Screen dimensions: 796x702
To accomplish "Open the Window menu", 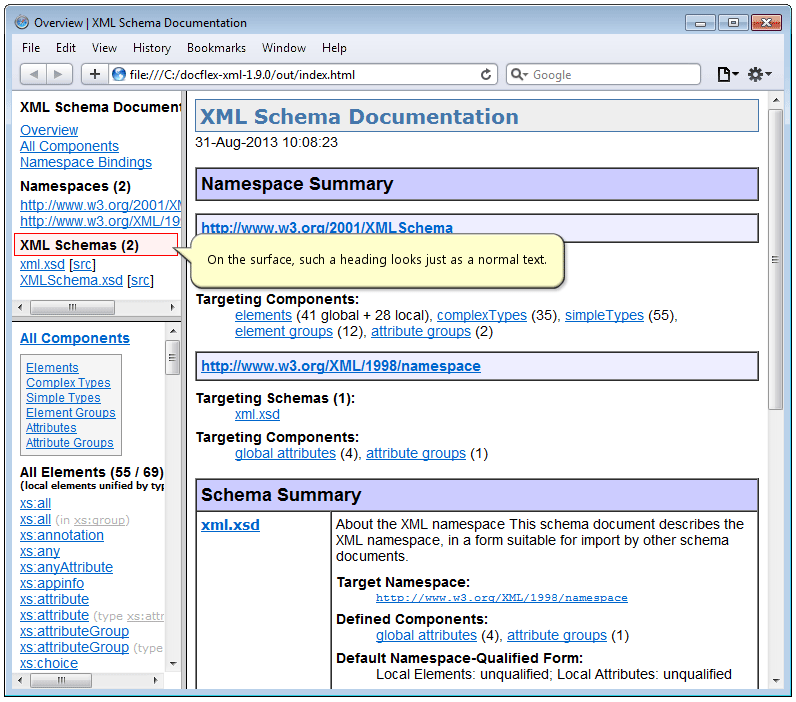I will 284,47.
